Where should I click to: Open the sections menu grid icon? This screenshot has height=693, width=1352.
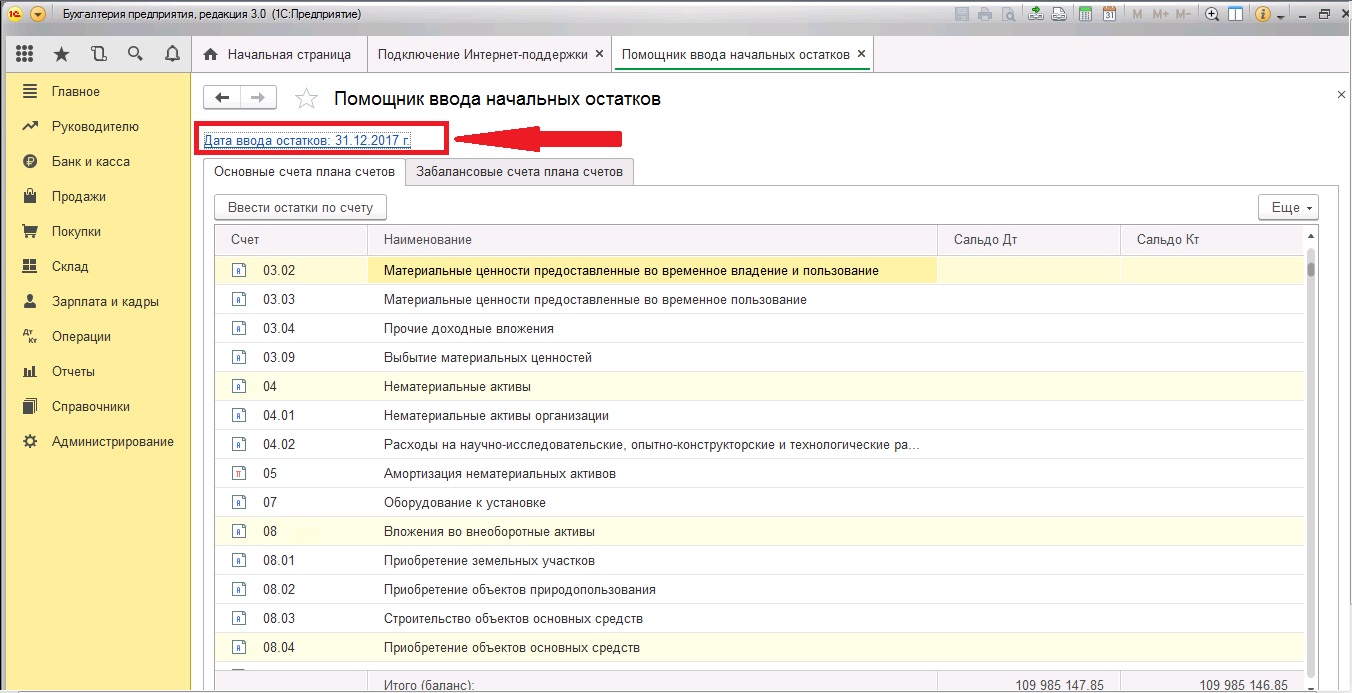point(25,54)
